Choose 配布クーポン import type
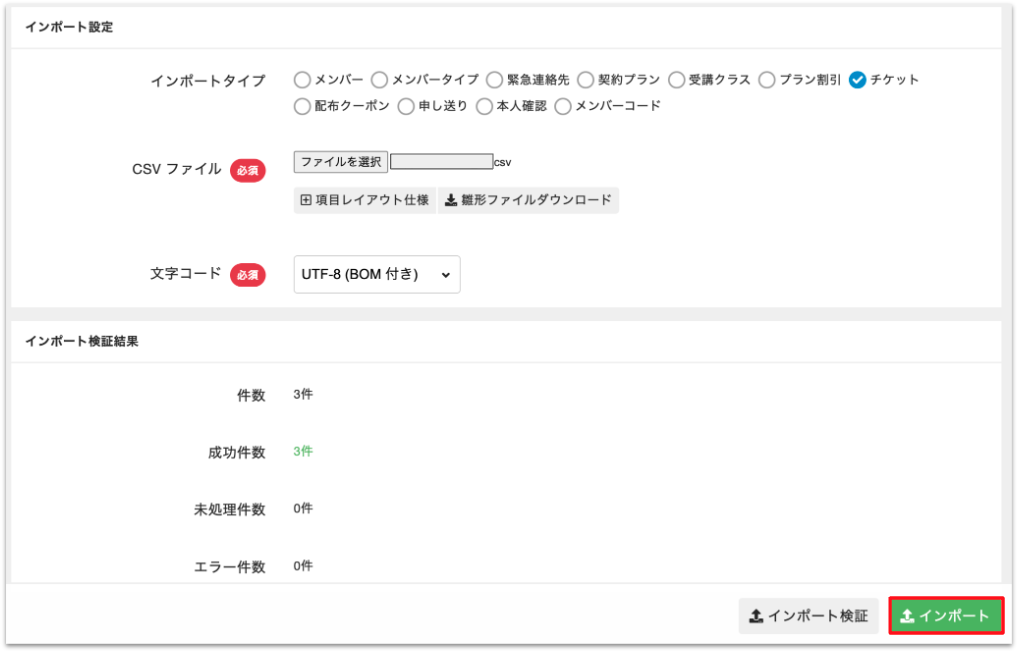The image size is (1018, 651). [x=303, y=106]
